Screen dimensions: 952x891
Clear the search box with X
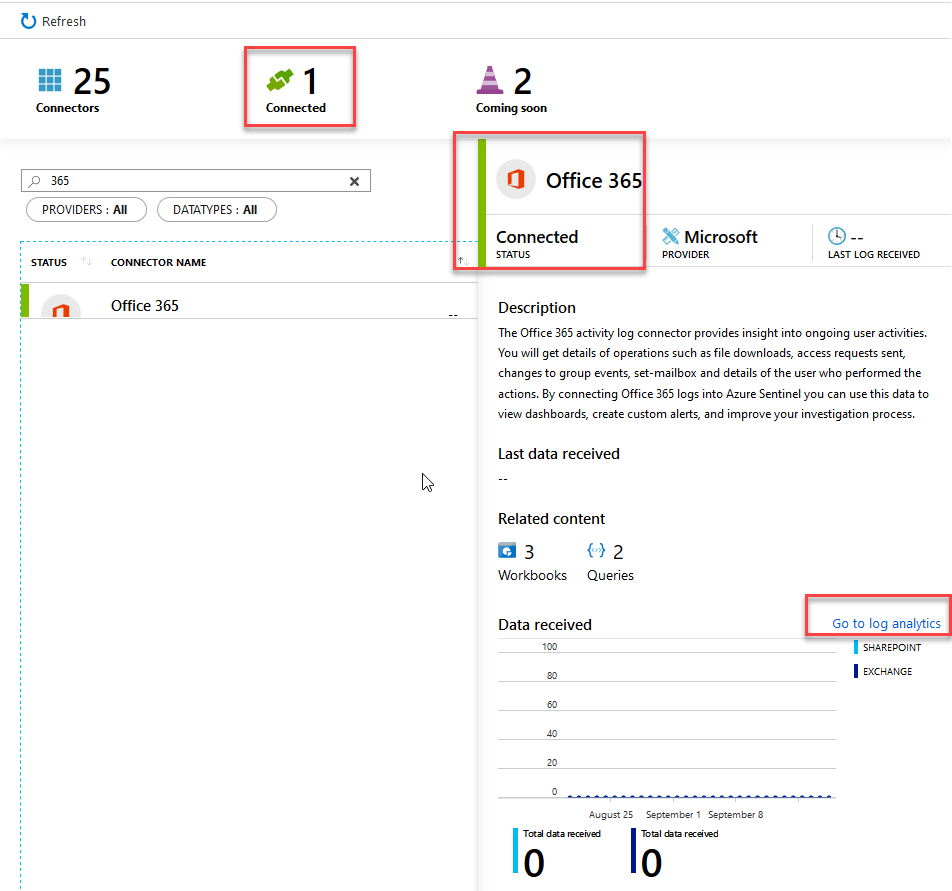[x=354, y=181]
